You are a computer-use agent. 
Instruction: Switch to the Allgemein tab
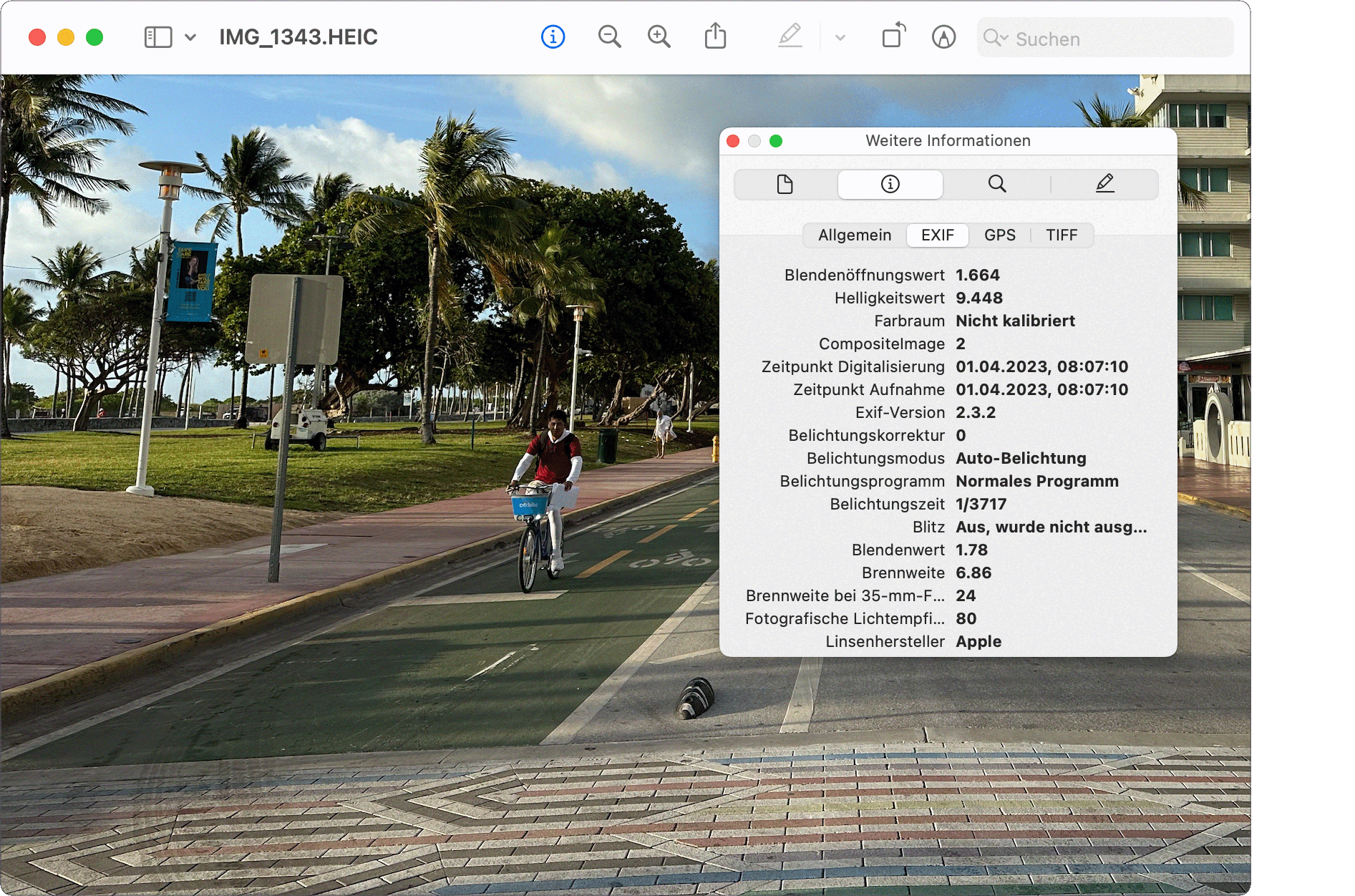[x=855, y=235]
